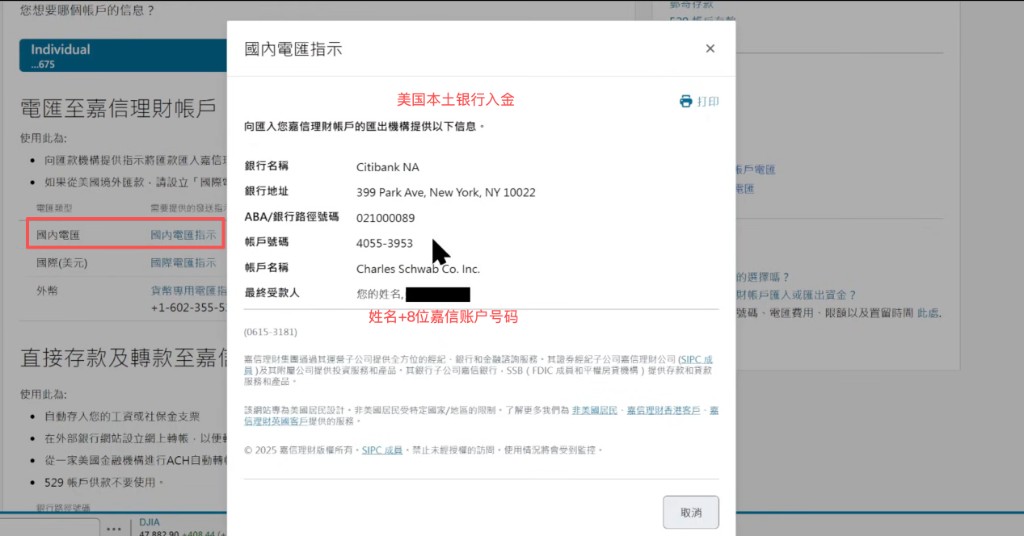Image resolution: width=1024 pixels, height=536 pixels.
Task: Click the 電匯至嘉信理財帳戶 heading
Action: (x=118, y=108)
